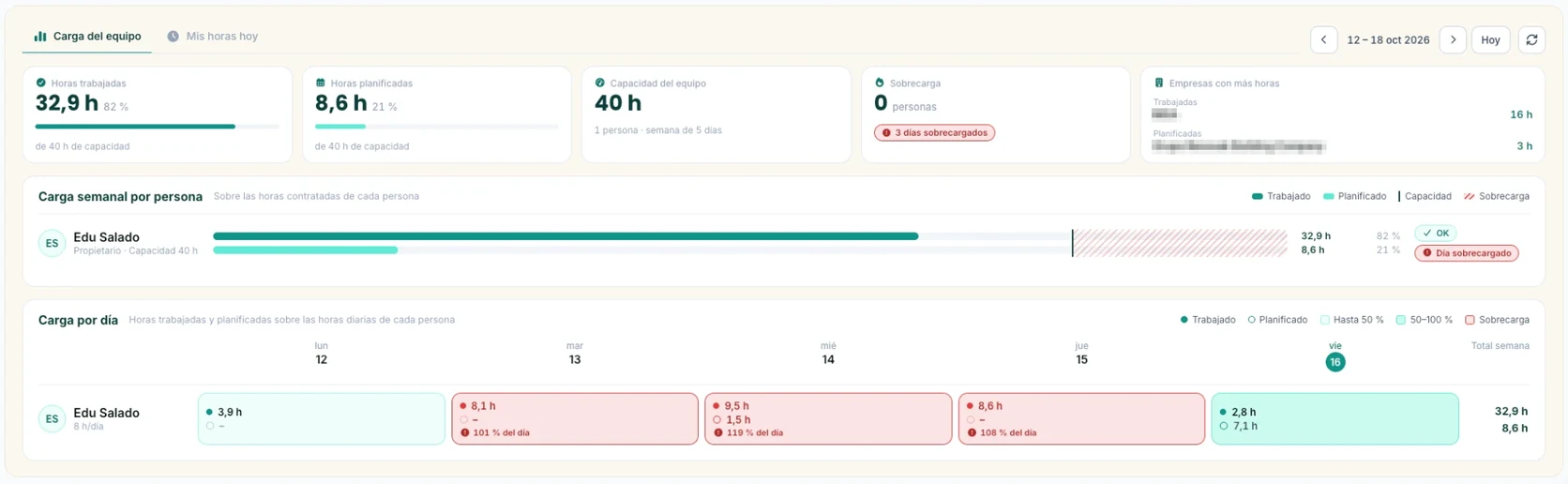The image size is (1568, 484).
Task: Click the Planificado legend swatch in Carga semanal
Action: click(1328, 196)
